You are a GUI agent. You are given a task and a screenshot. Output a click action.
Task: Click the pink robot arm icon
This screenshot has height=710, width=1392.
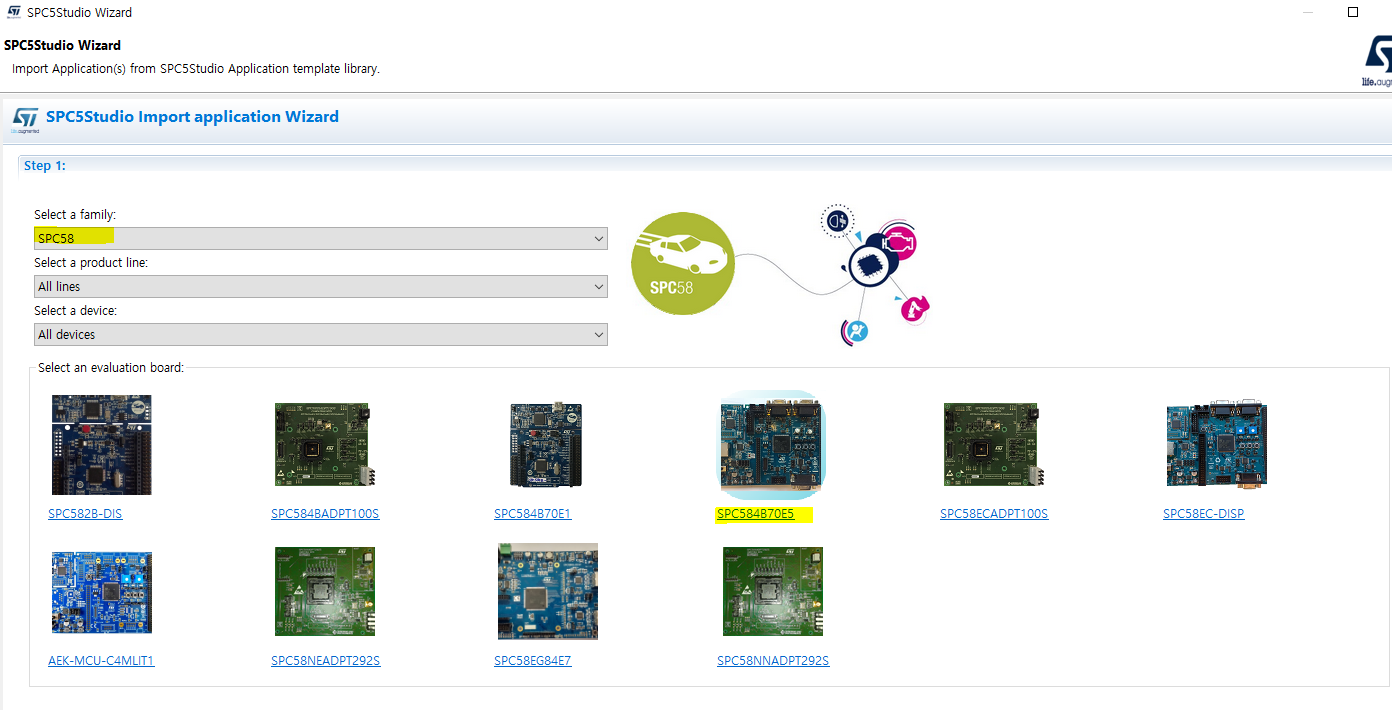pos(914,310)
